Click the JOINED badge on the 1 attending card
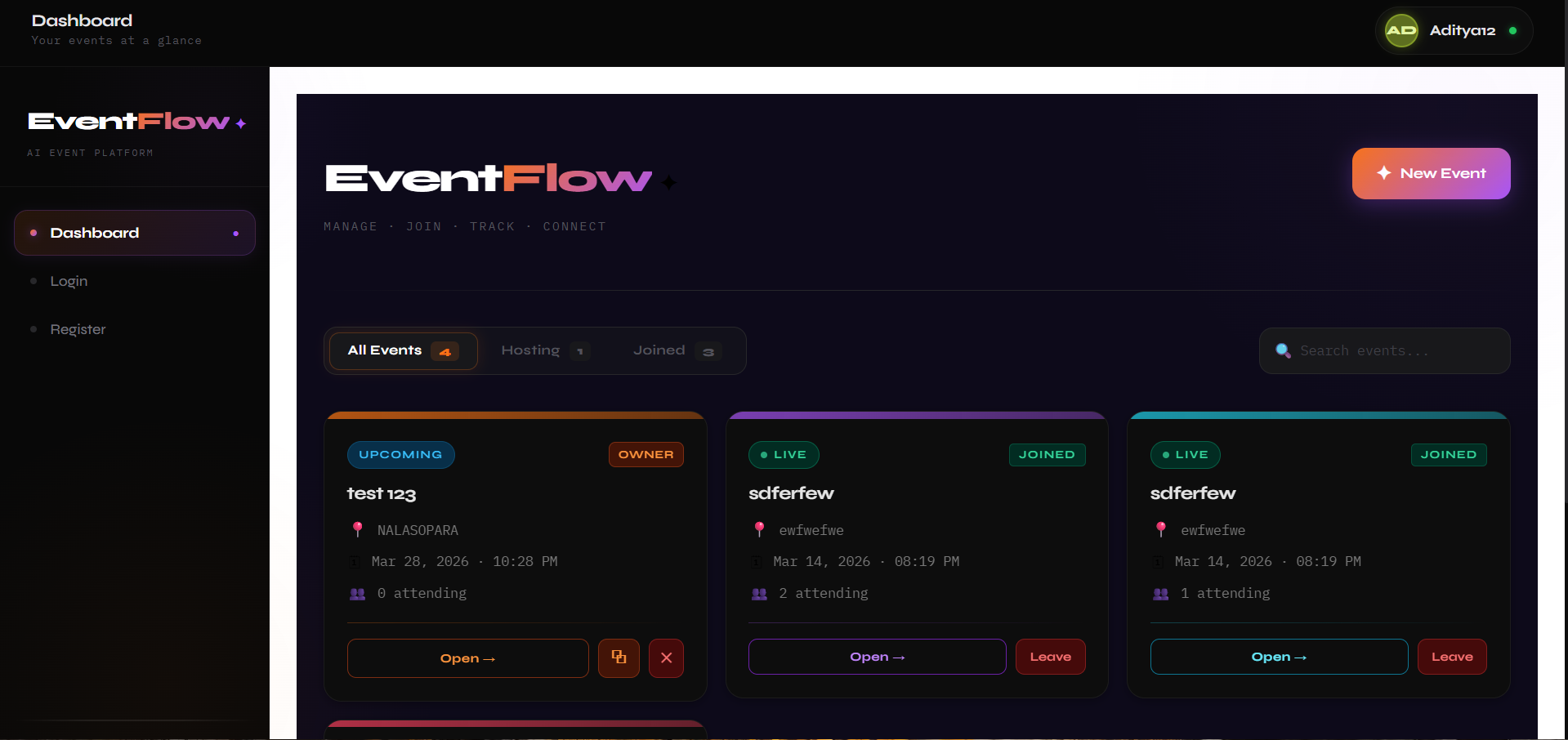Viewport: 1568px width, 740px height. click(x=1449, y=454)
